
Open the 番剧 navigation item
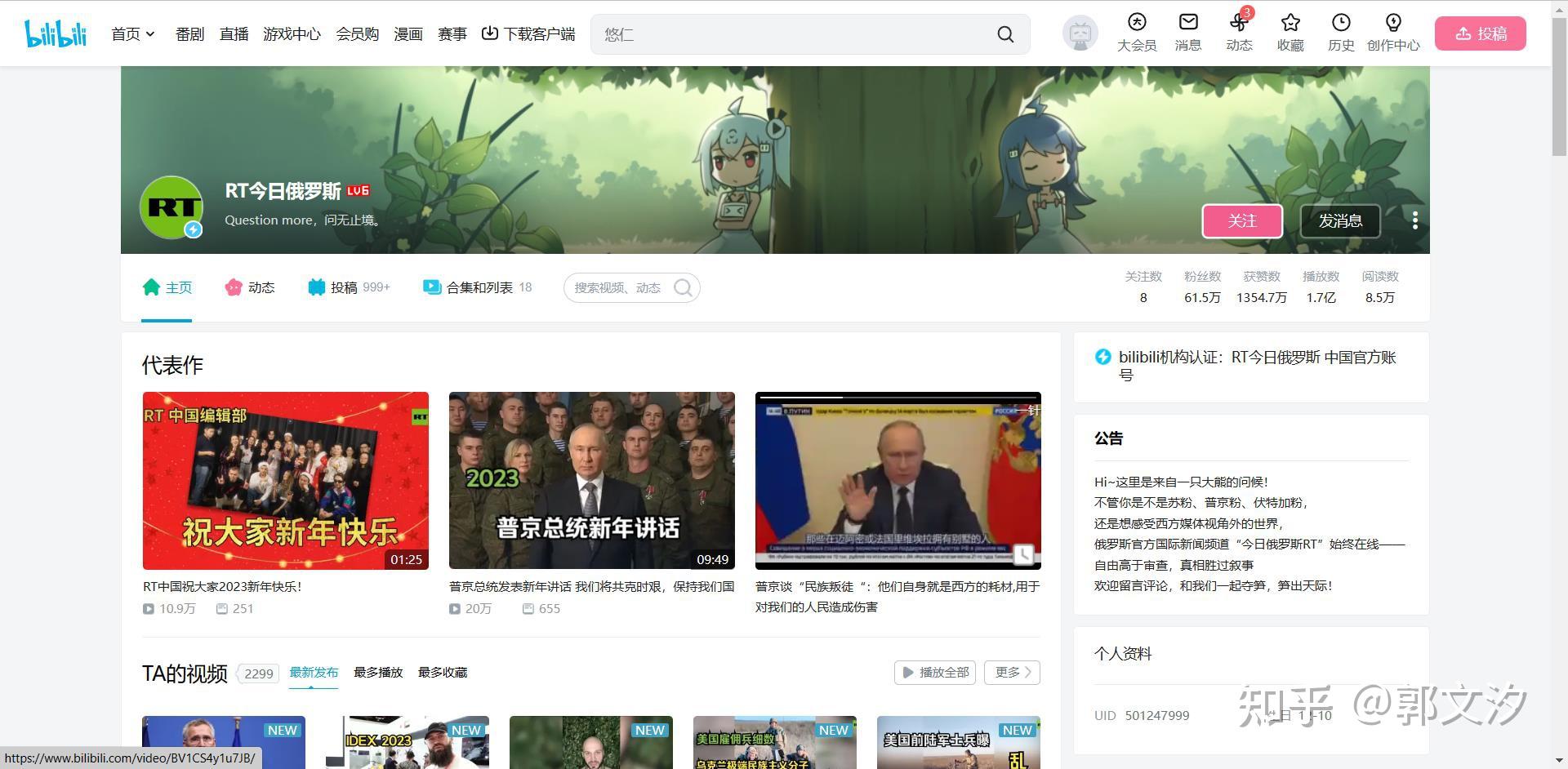(189, 34)
